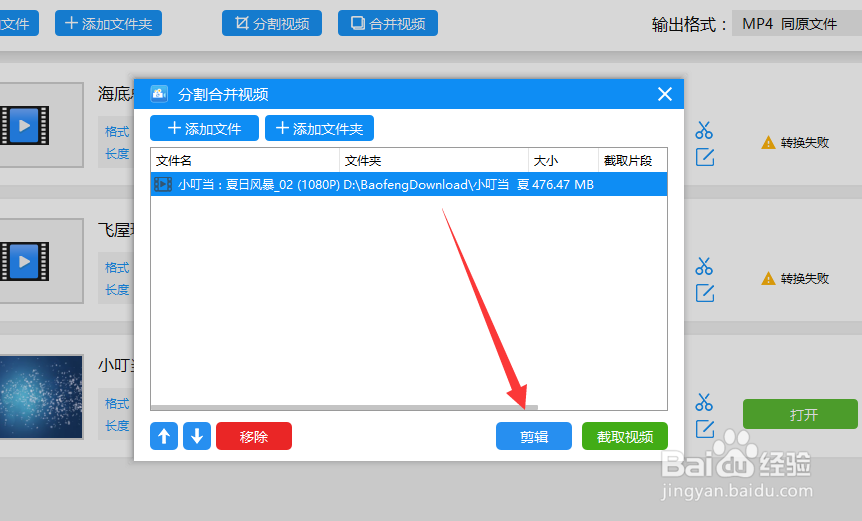Click 分割视频 in main window toolbar
Screen dimensions: 862x521
272,24
